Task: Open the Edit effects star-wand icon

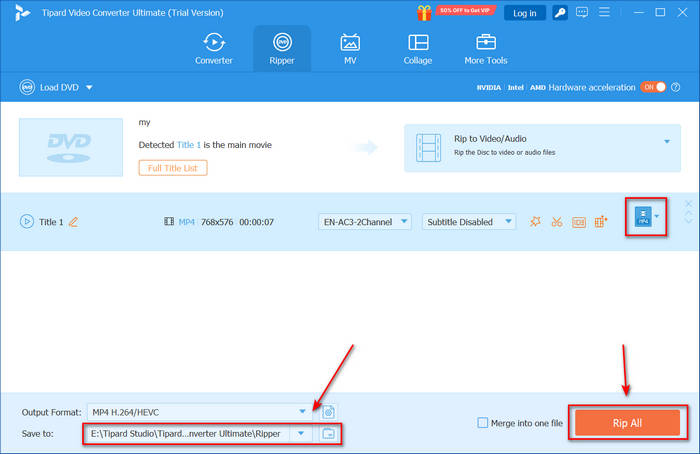Action: coord(535,221)
